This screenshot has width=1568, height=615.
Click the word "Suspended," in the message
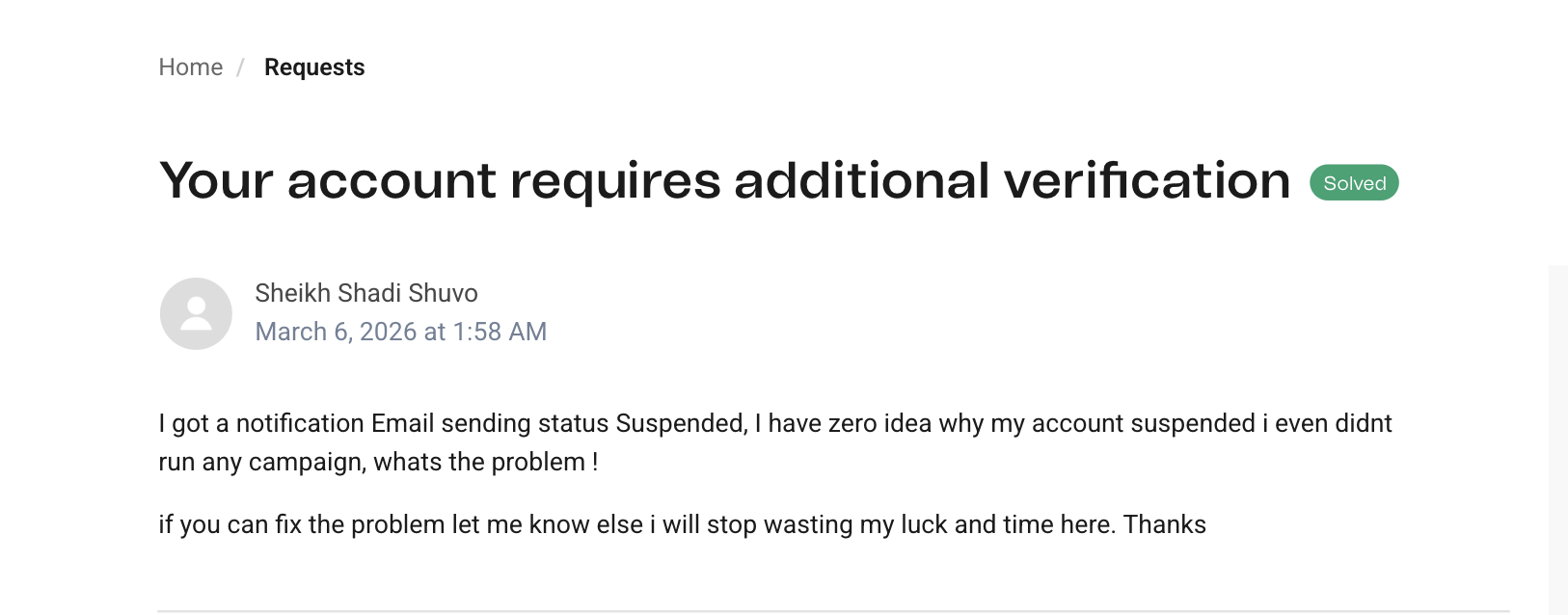tap(681, 423)
